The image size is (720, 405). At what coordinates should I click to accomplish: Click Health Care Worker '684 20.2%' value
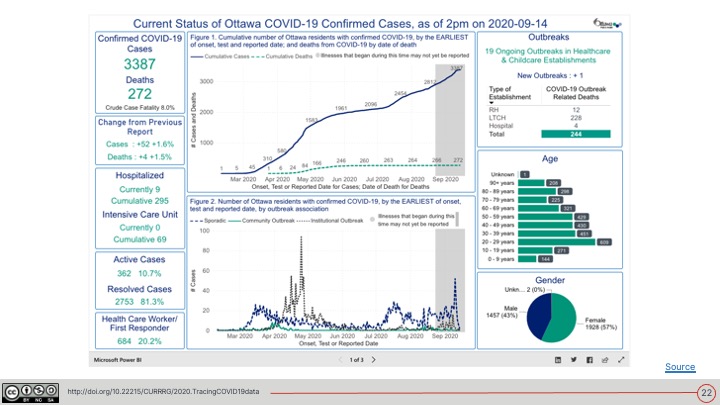139,342
